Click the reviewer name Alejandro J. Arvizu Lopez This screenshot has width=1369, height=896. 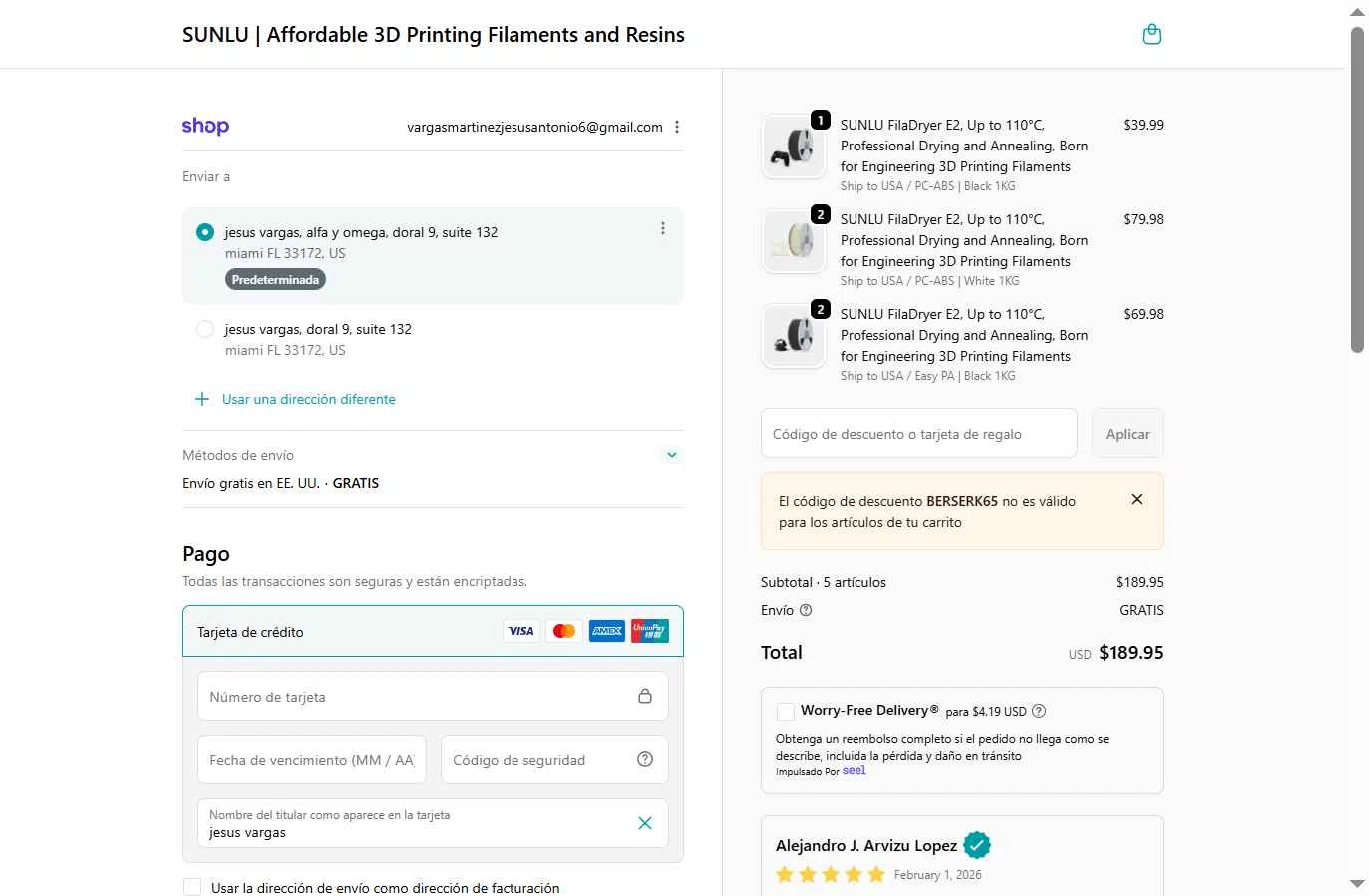[866, 845]
